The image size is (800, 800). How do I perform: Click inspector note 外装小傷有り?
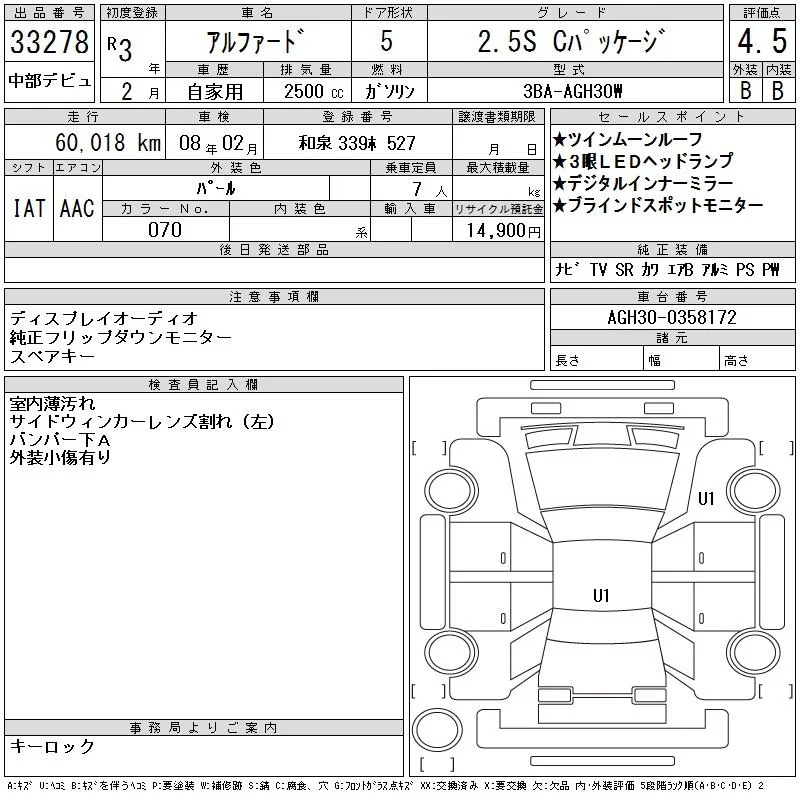pyautogui.click(x=60, y=457)
